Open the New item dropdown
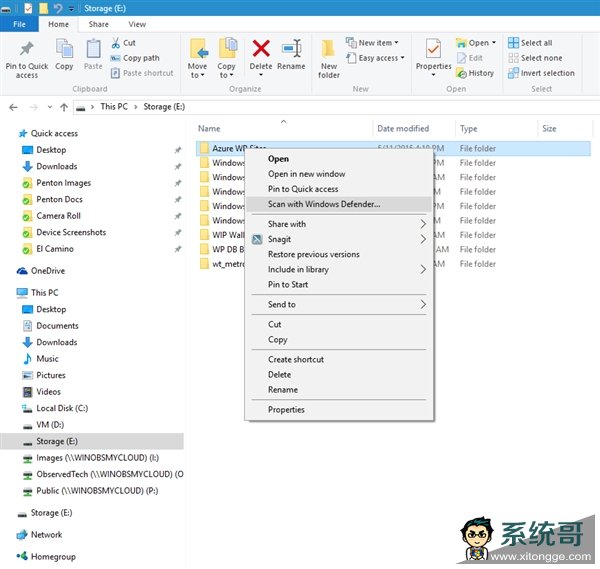This screenshot has height=569, width=600. (372, 43)
